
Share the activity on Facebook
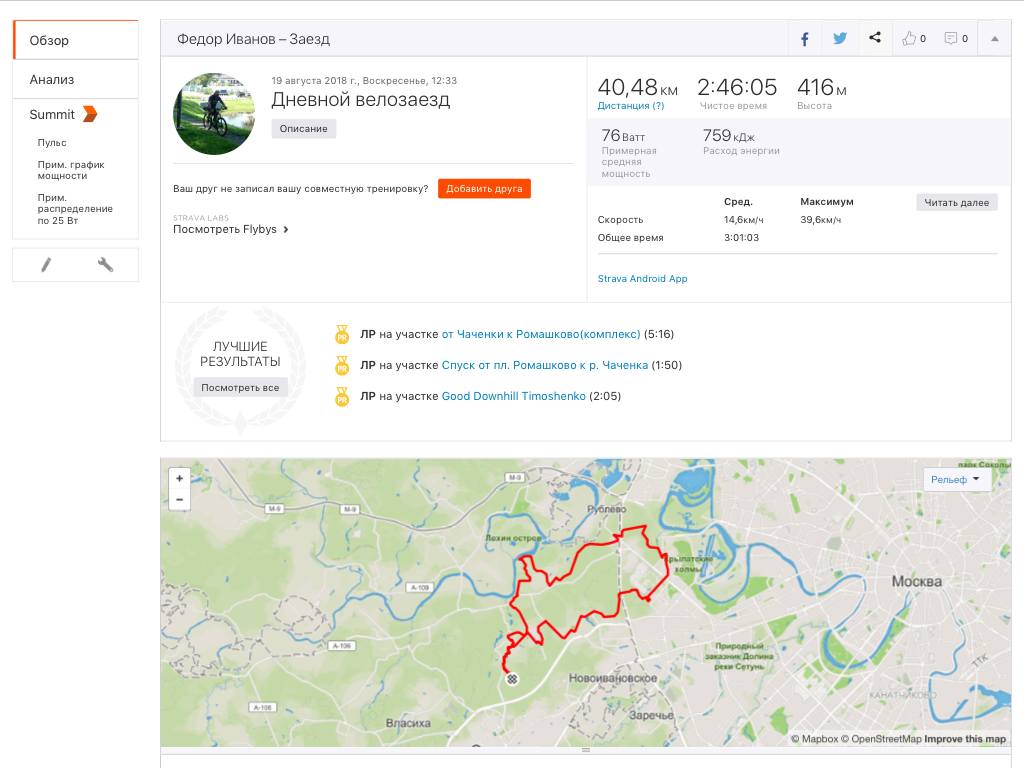coord(804,39)
